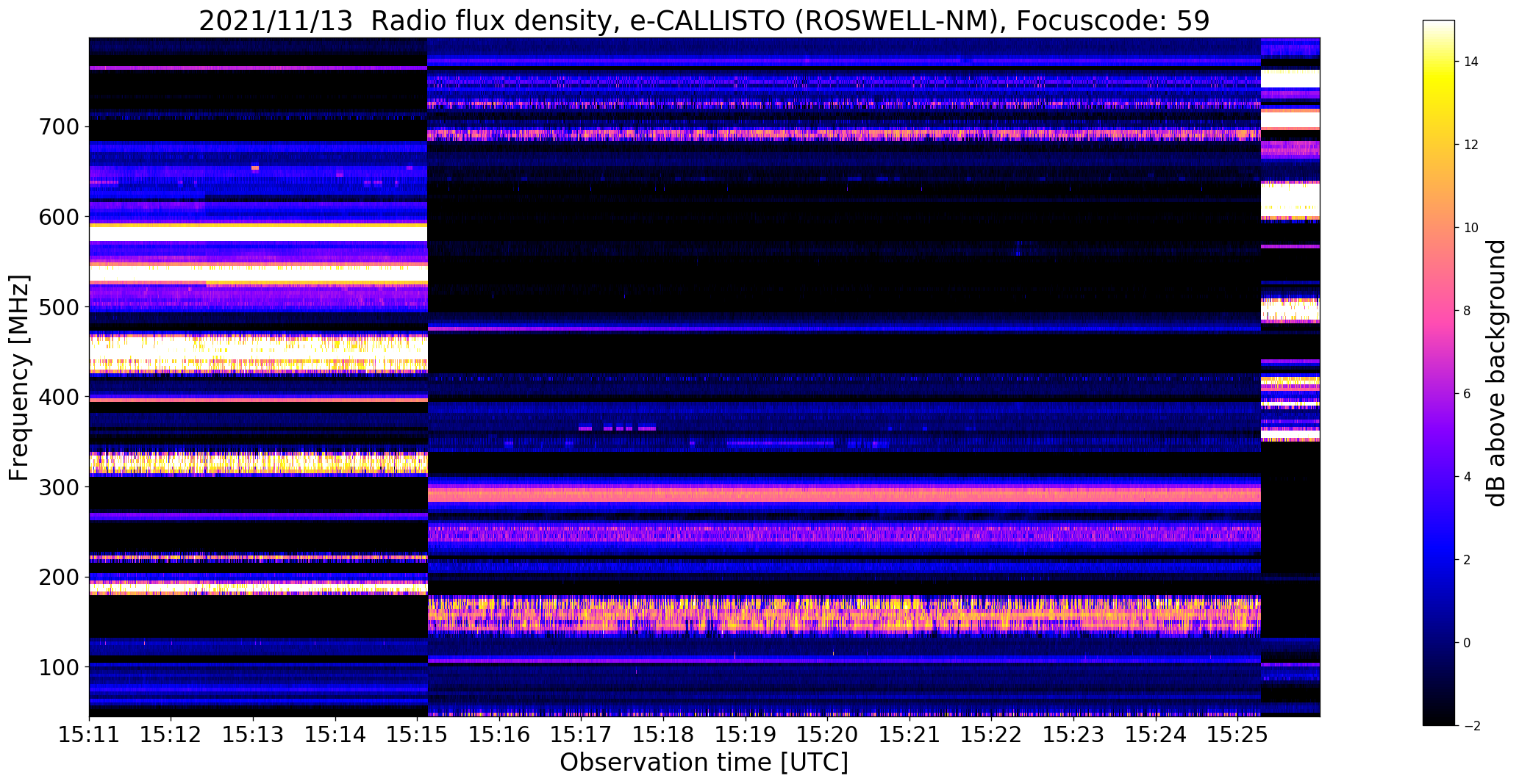This screenshot has width=1519, height=784.
Task: Pick the 600 frequency tick label
Action: (57, 217)
